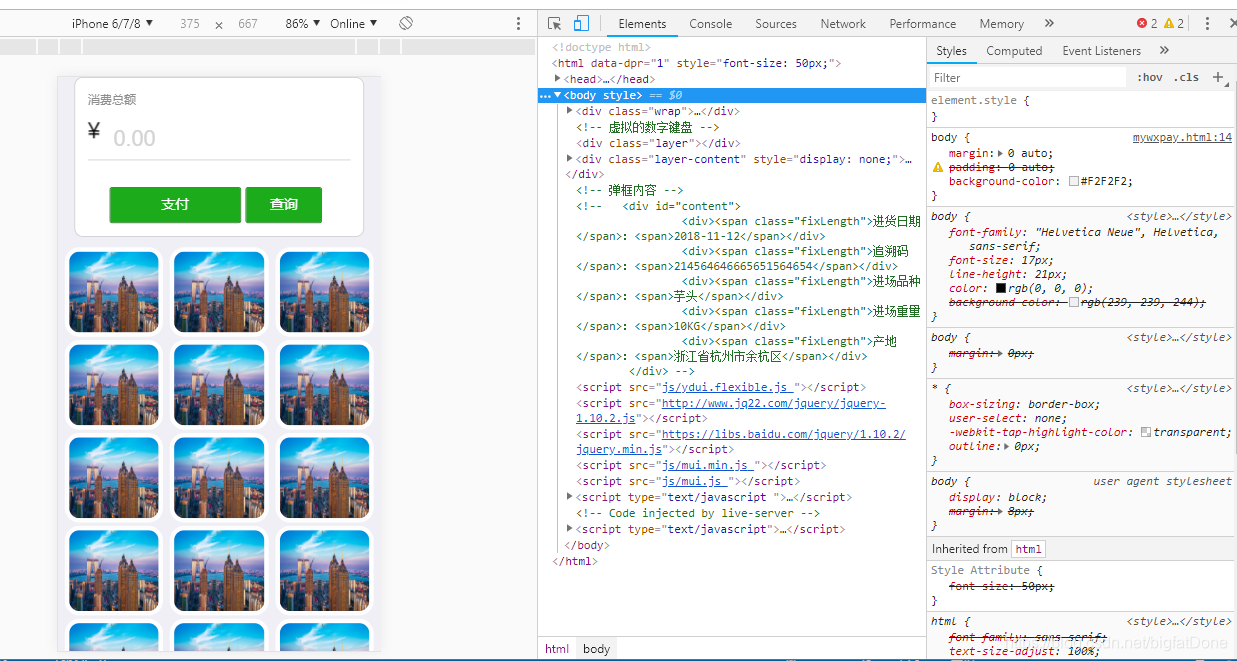This screenshot has height=661, width=1237.
Task: Expand the head element node
Action: (x=558, y=79)
